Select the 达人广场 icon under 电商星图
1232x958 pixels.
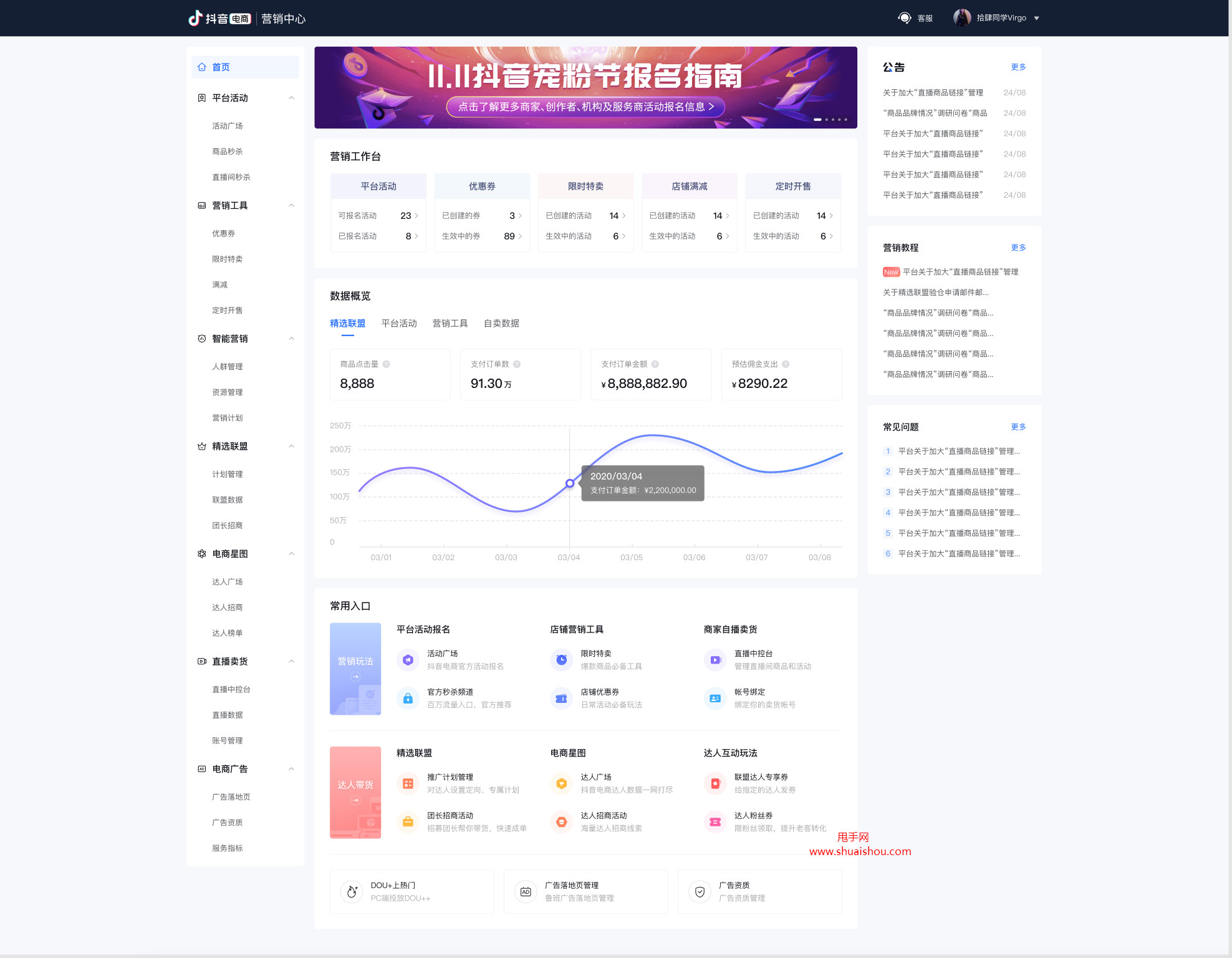point(562,784)
